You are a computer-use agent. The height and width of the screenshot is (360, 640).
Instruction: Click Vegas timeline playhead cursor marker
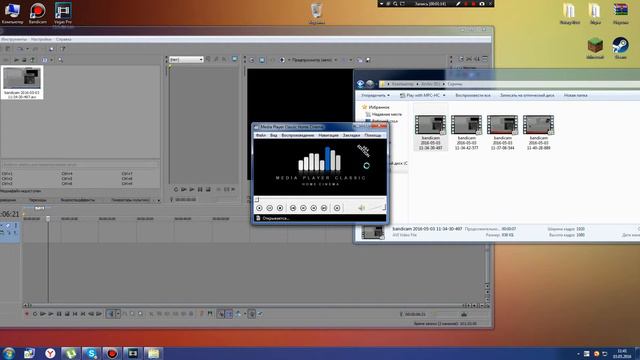coord(48,219)
